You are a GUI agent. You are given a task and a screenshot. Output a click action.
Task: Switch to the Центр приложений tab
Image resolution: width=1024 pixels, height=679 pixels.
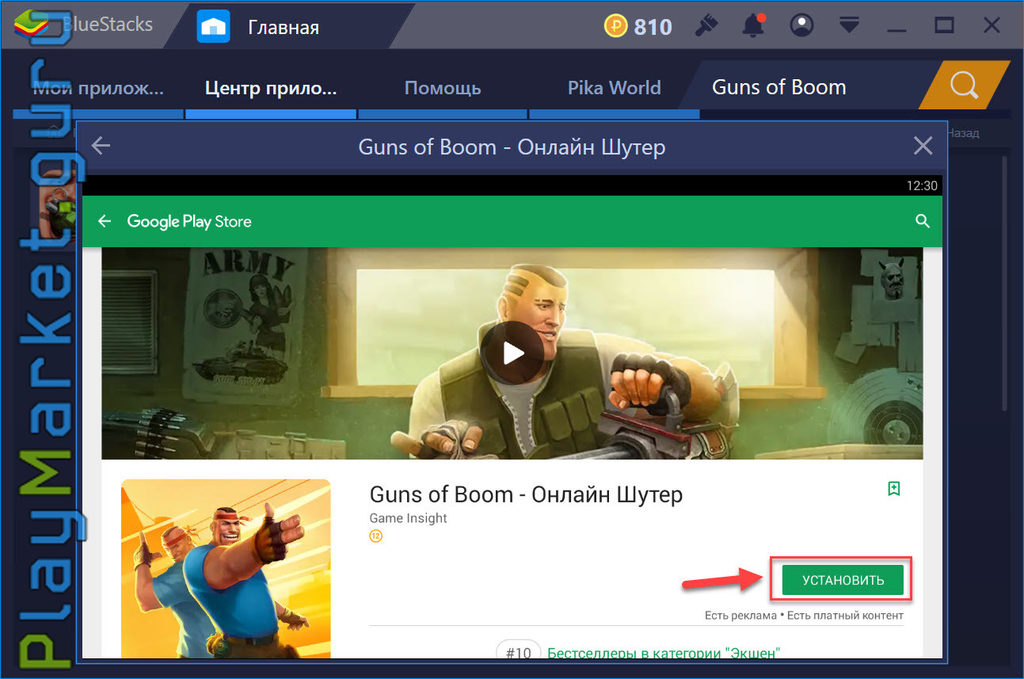(271, 87)
